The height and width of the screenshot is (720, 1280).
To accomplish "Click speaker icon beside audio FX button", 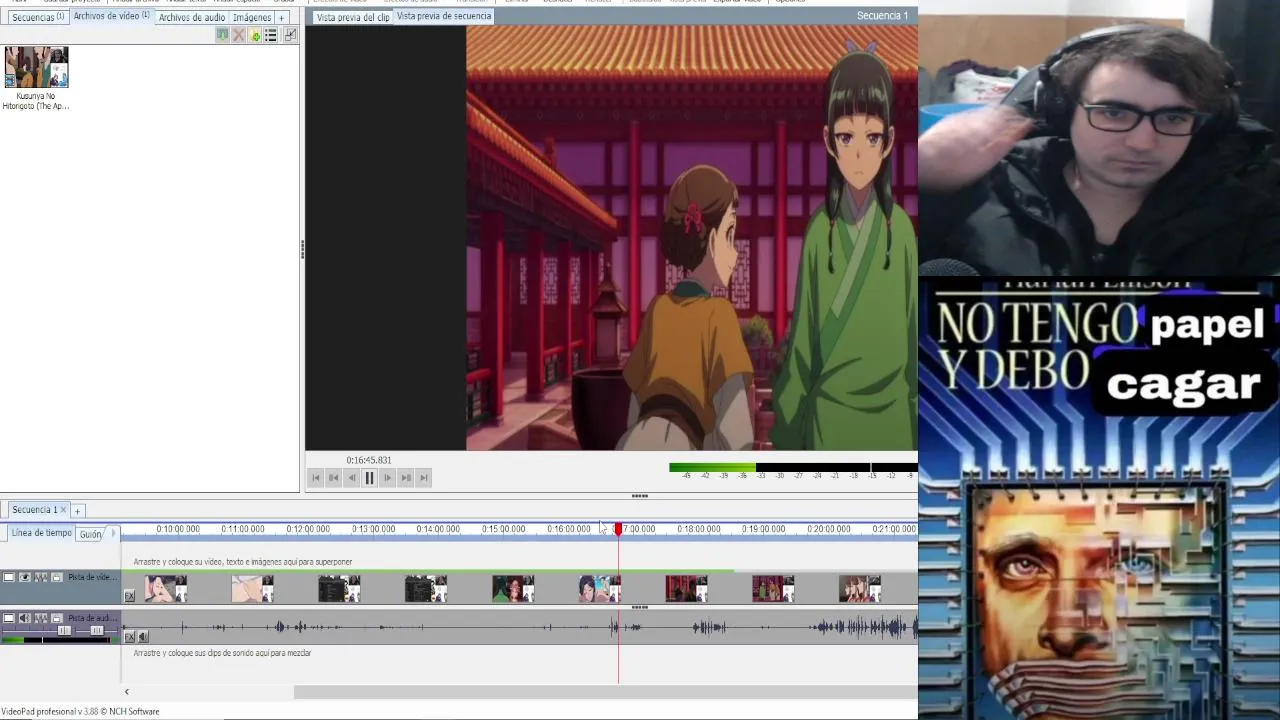I will [x=143, y=637].
